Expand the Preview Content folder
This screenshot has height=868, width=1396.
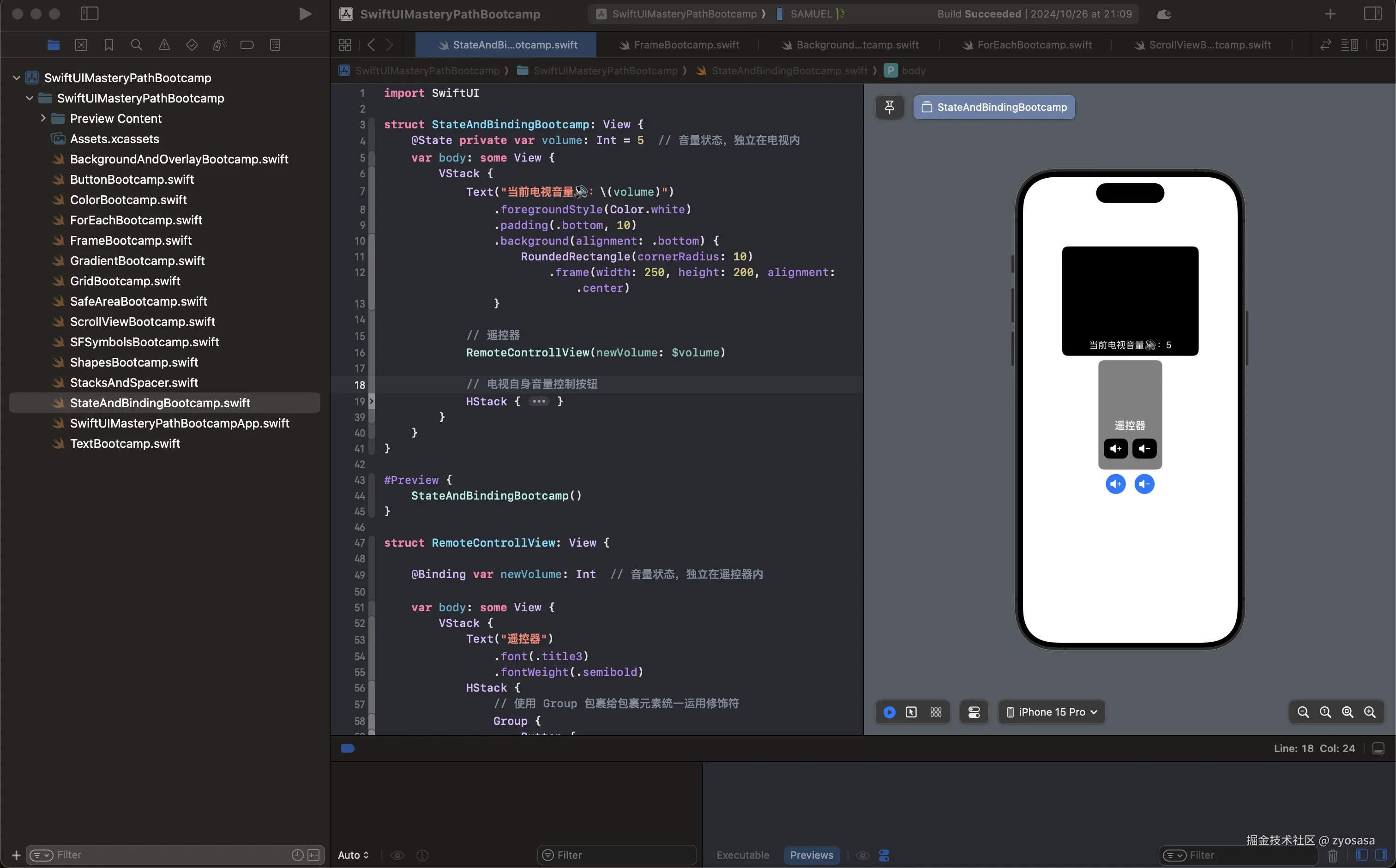43,118
